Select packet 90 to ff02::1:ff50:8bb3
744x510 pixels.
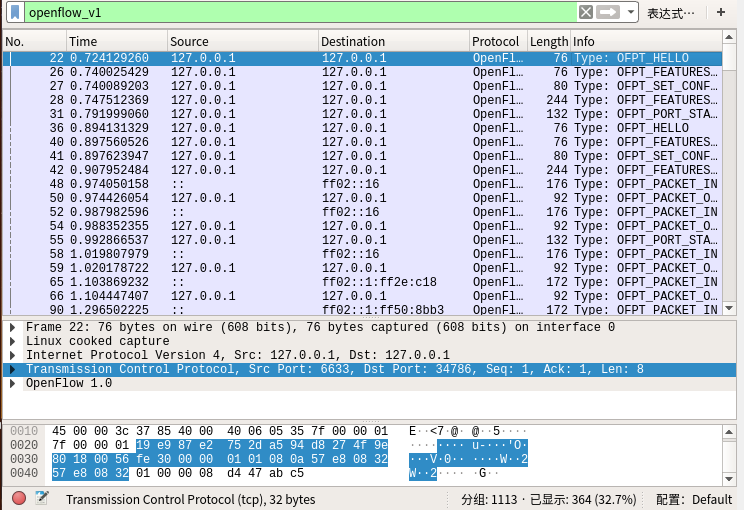pyautogui.click(x=363, y=310)
